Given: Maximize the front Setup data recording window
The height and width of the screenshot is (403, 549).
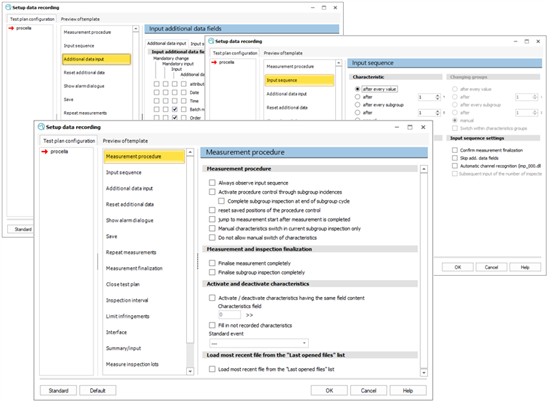Looking at the screenshot, I should point(410,127).
